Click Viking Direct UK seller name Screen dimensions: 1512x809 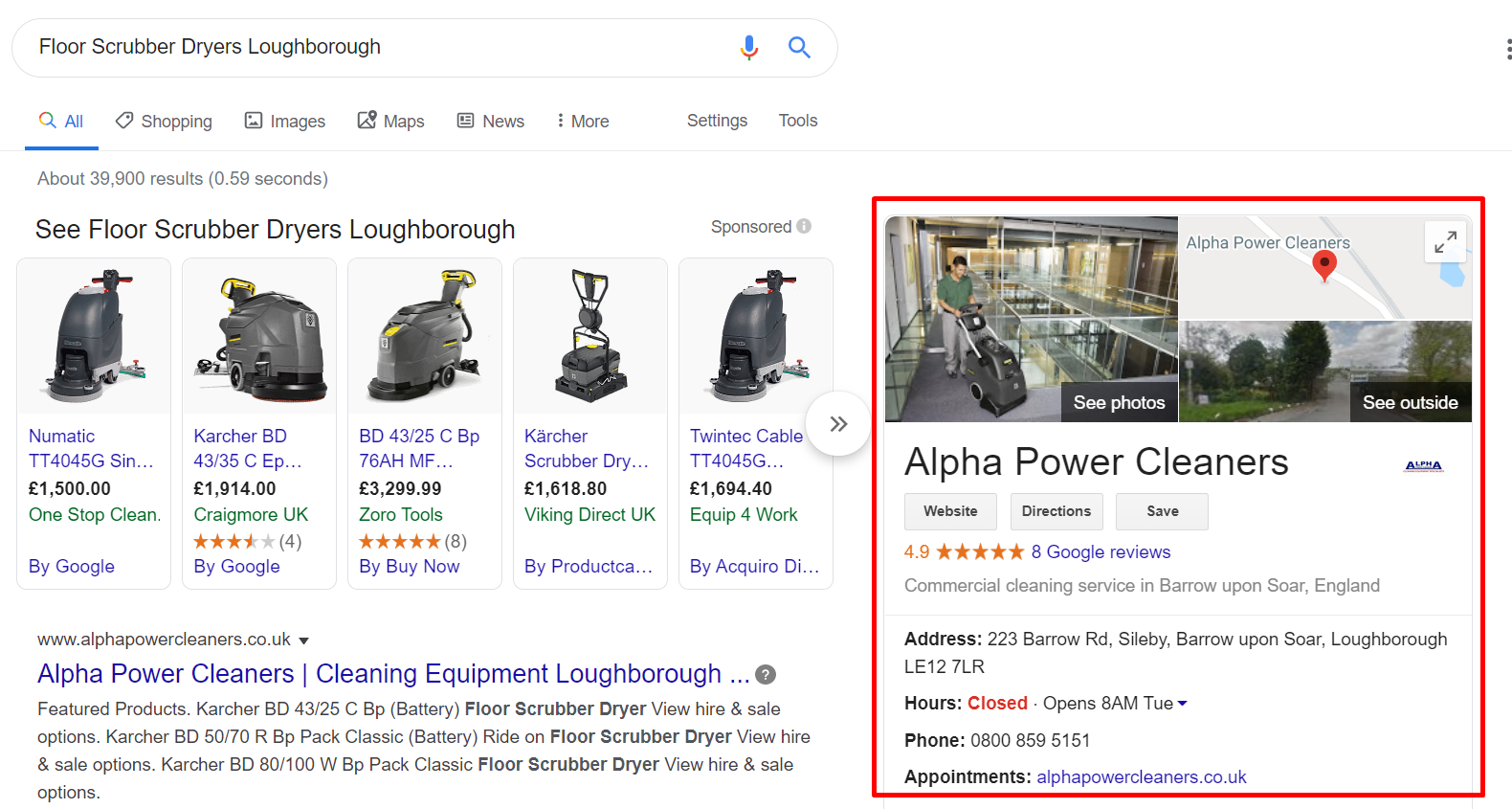(x=590, y=515)
